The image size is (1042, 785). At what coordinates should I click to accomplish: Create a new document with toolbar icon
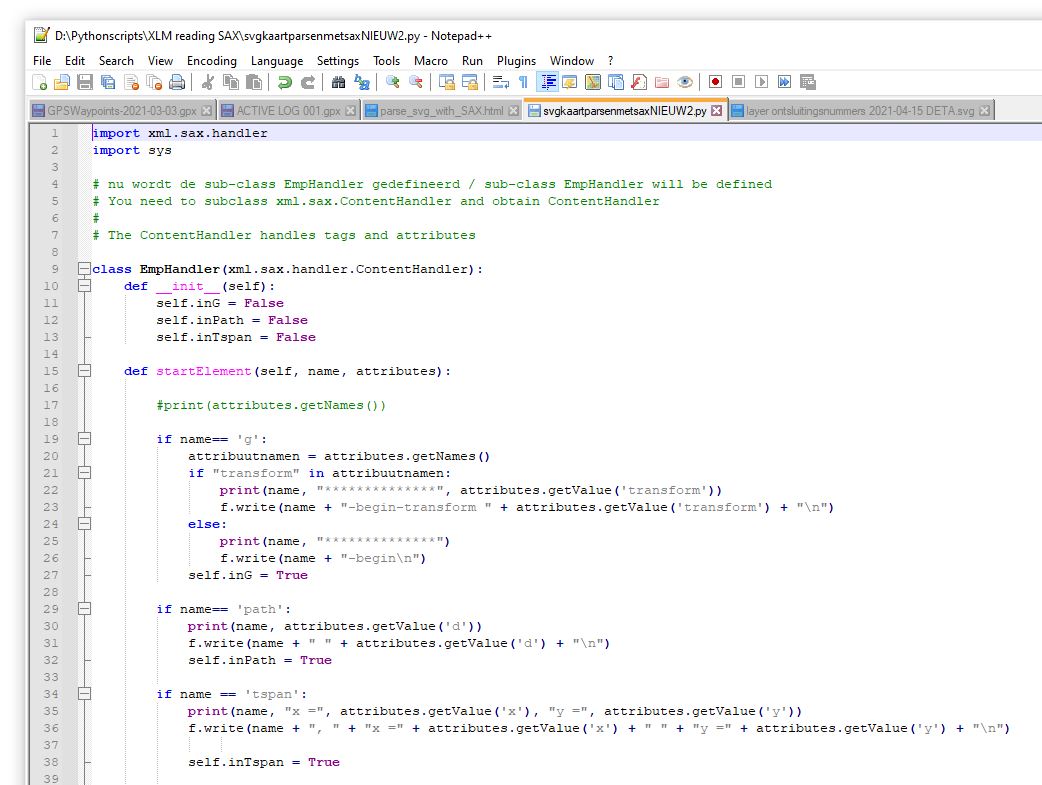pyautogui.click(x=40, y=82)
